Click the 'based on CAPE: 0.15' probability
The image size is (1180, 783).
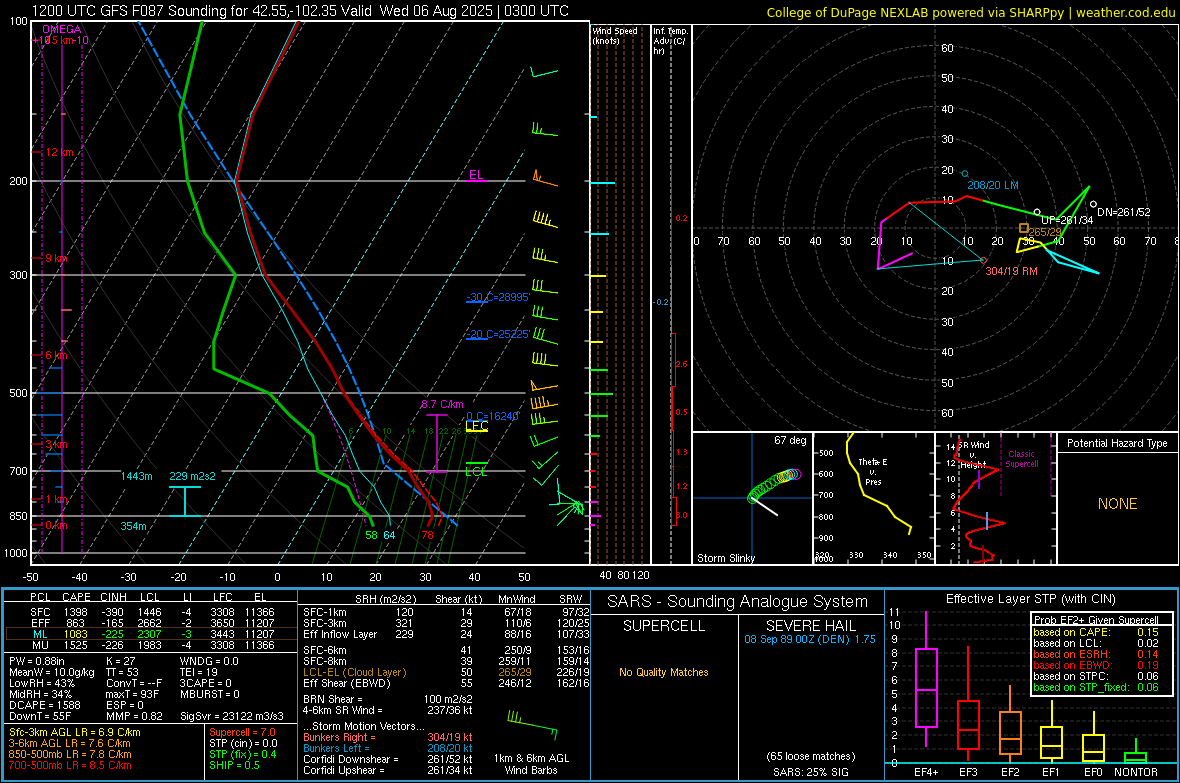tap(1095, 632)
